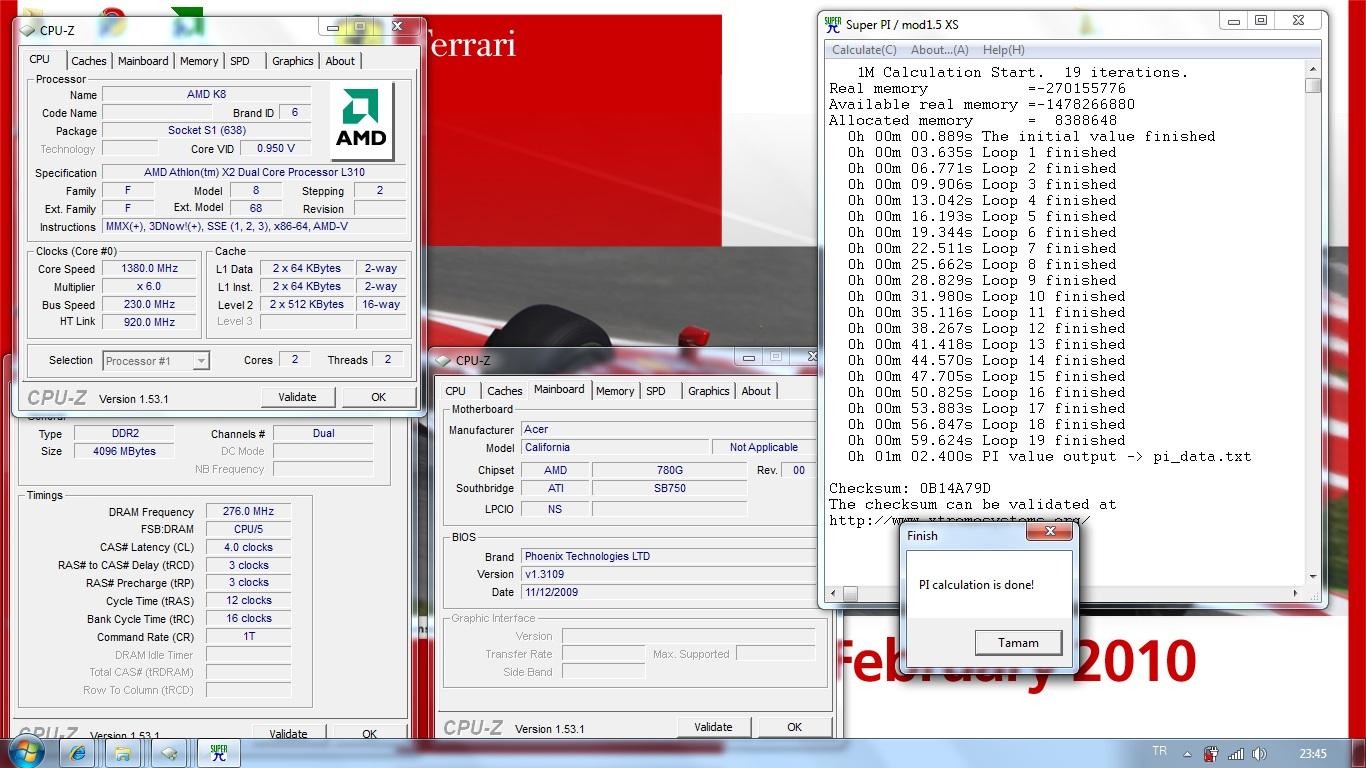Click the Super PI vertical scrollbar up arrow
The image size is (1366, 768).
coord(1313,69)
